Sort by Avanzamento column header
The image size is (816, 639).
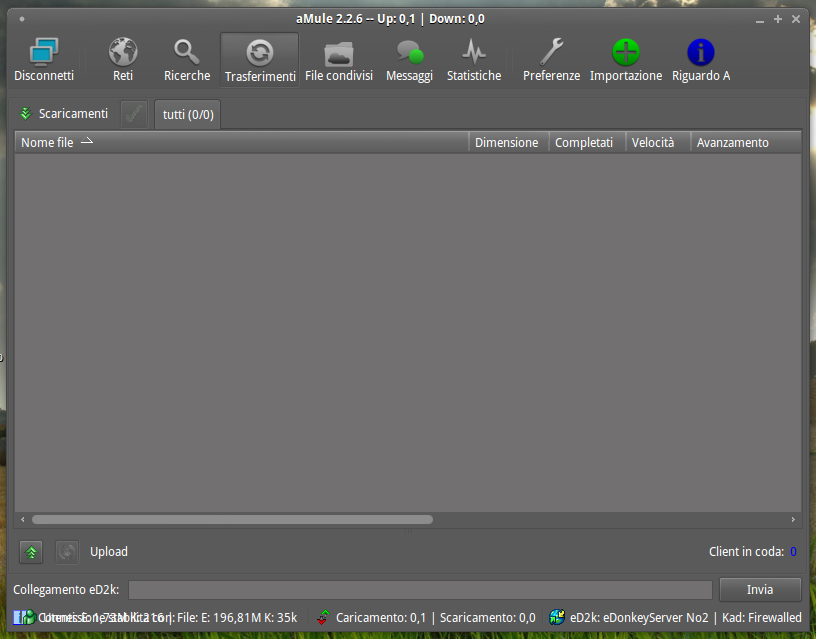[x=746, y=143]
